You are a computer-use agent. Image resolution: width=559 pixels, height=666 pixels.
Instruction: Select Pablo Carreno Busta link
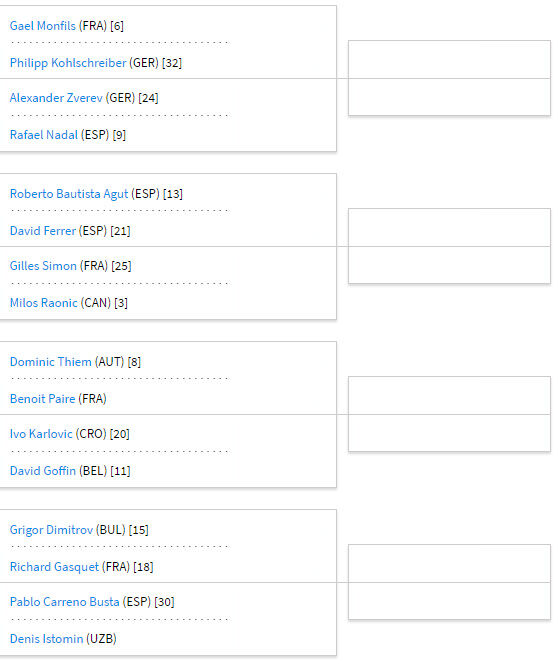pyautogui.click(x=65, y=602)
